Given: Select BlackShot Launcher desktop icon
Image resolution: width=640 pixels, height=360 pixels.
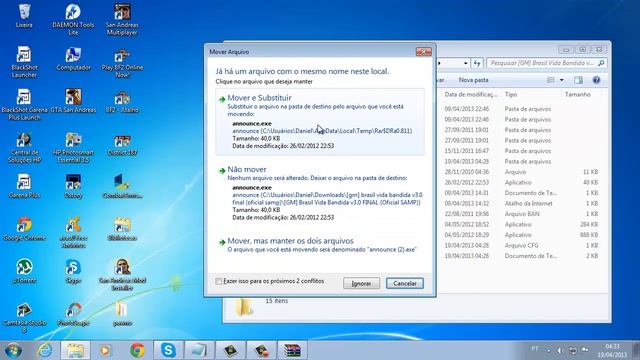Looking at the screenshot, I should 24,62.
